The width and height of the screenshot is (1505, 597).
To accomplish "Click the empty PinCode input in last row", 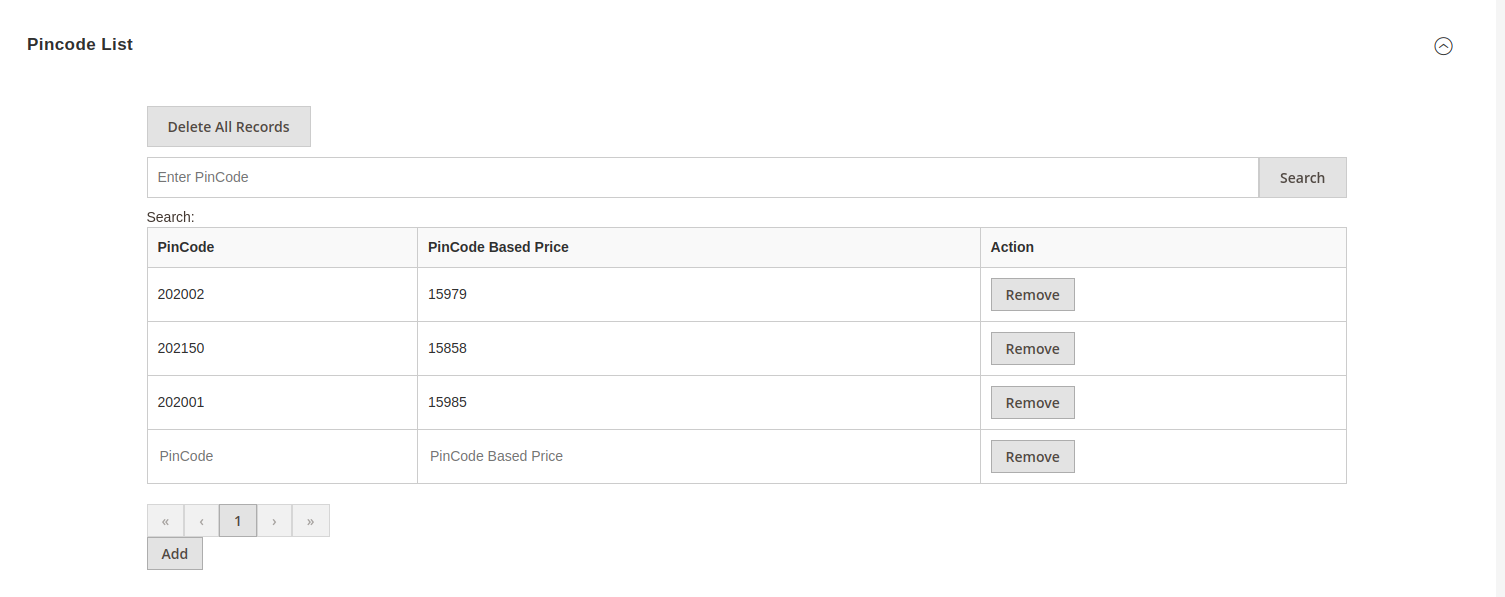I will pyautogui.click(x=280, y=456).
